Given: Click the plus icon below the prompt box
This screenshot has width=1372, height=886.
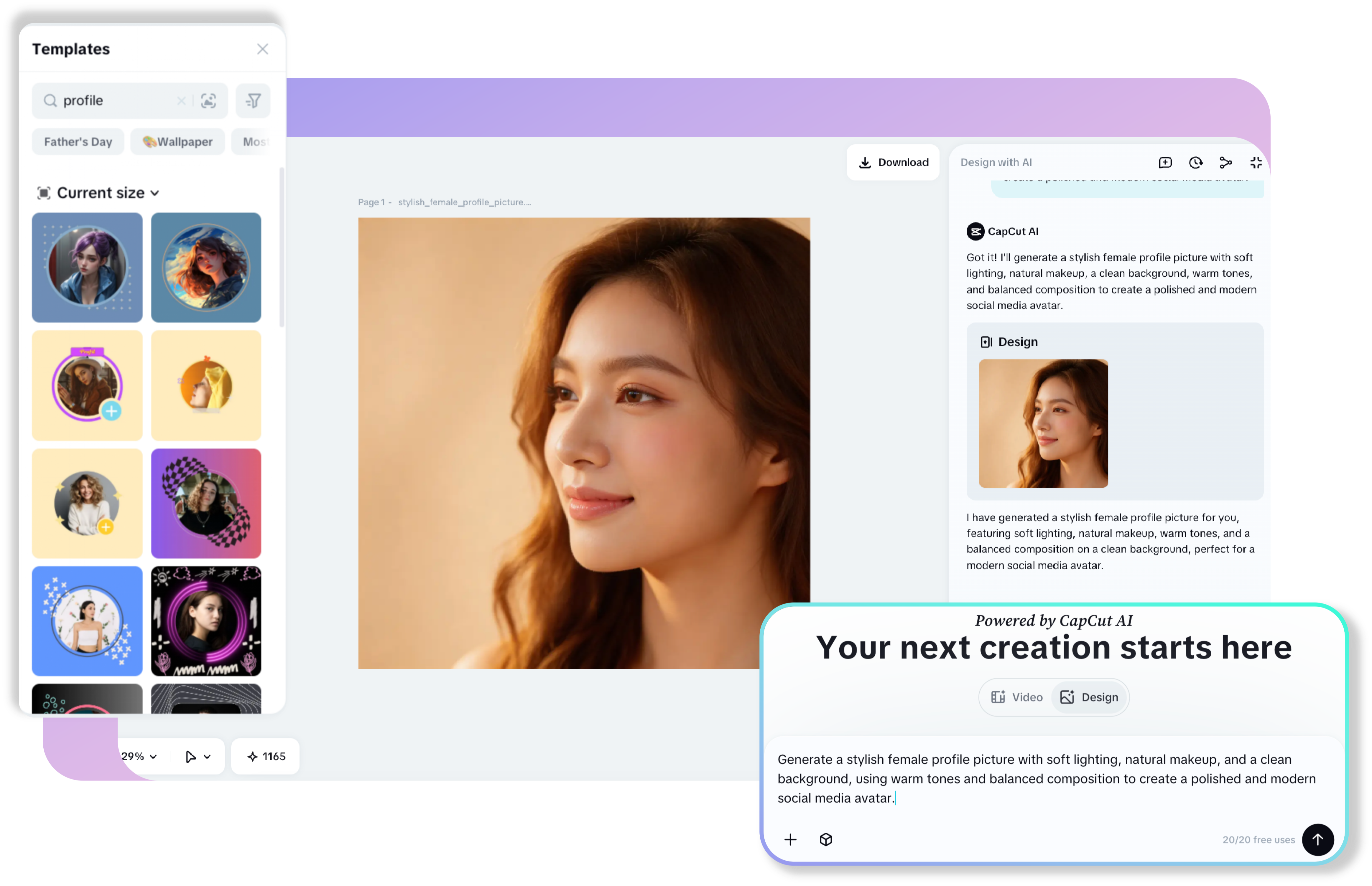Looking at the screenshot, I should click(791, 839).
